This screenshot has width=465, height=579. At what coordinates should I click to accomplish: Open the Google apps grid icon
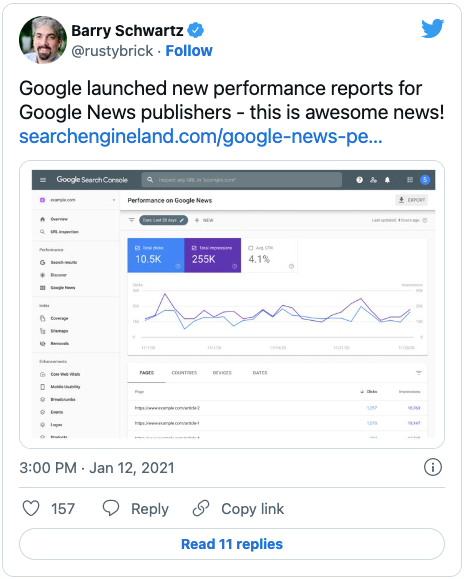coord(410,180)
